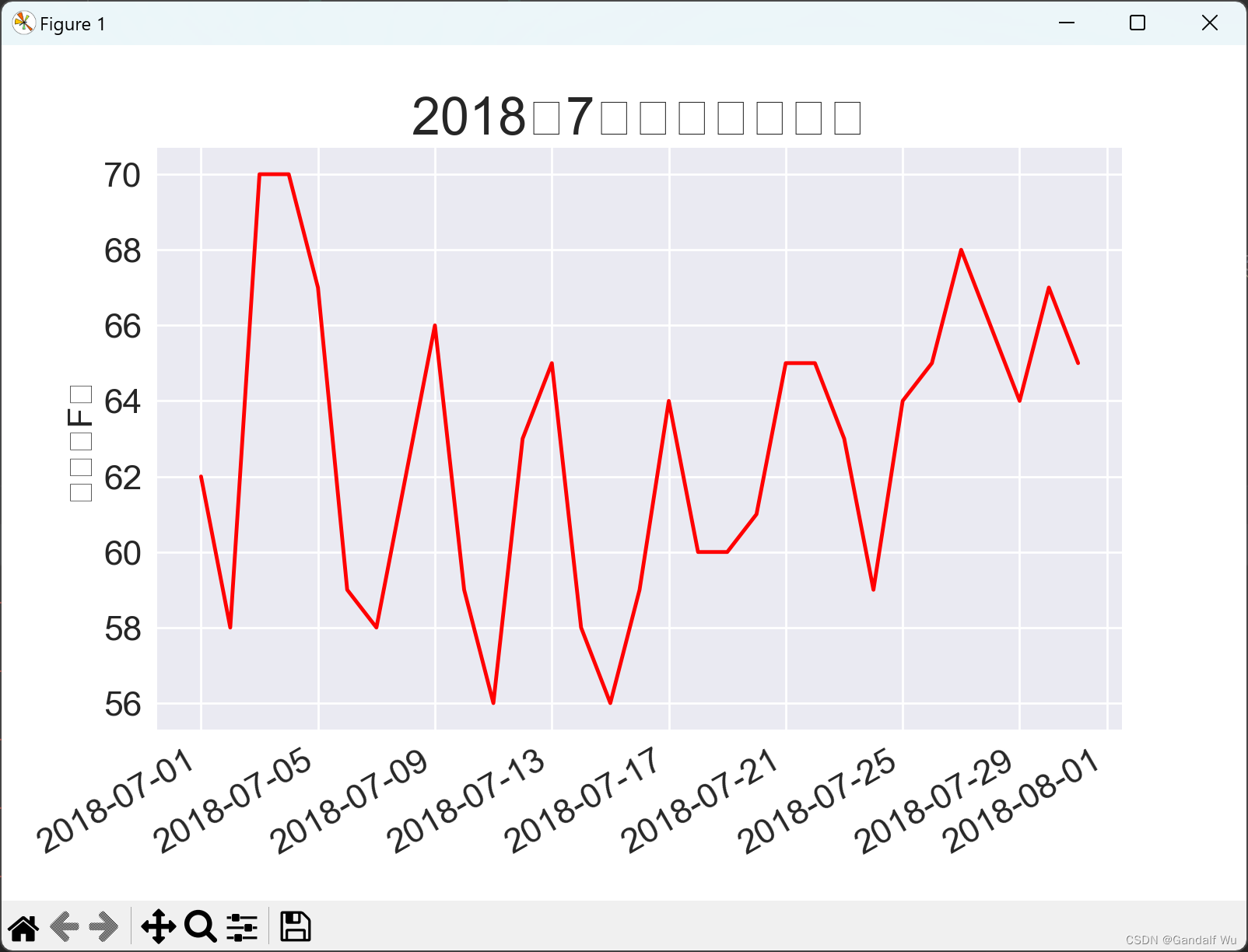Click the y-axis label on the left
Screen dimensions: 1248x952
[x=80, y=440]
